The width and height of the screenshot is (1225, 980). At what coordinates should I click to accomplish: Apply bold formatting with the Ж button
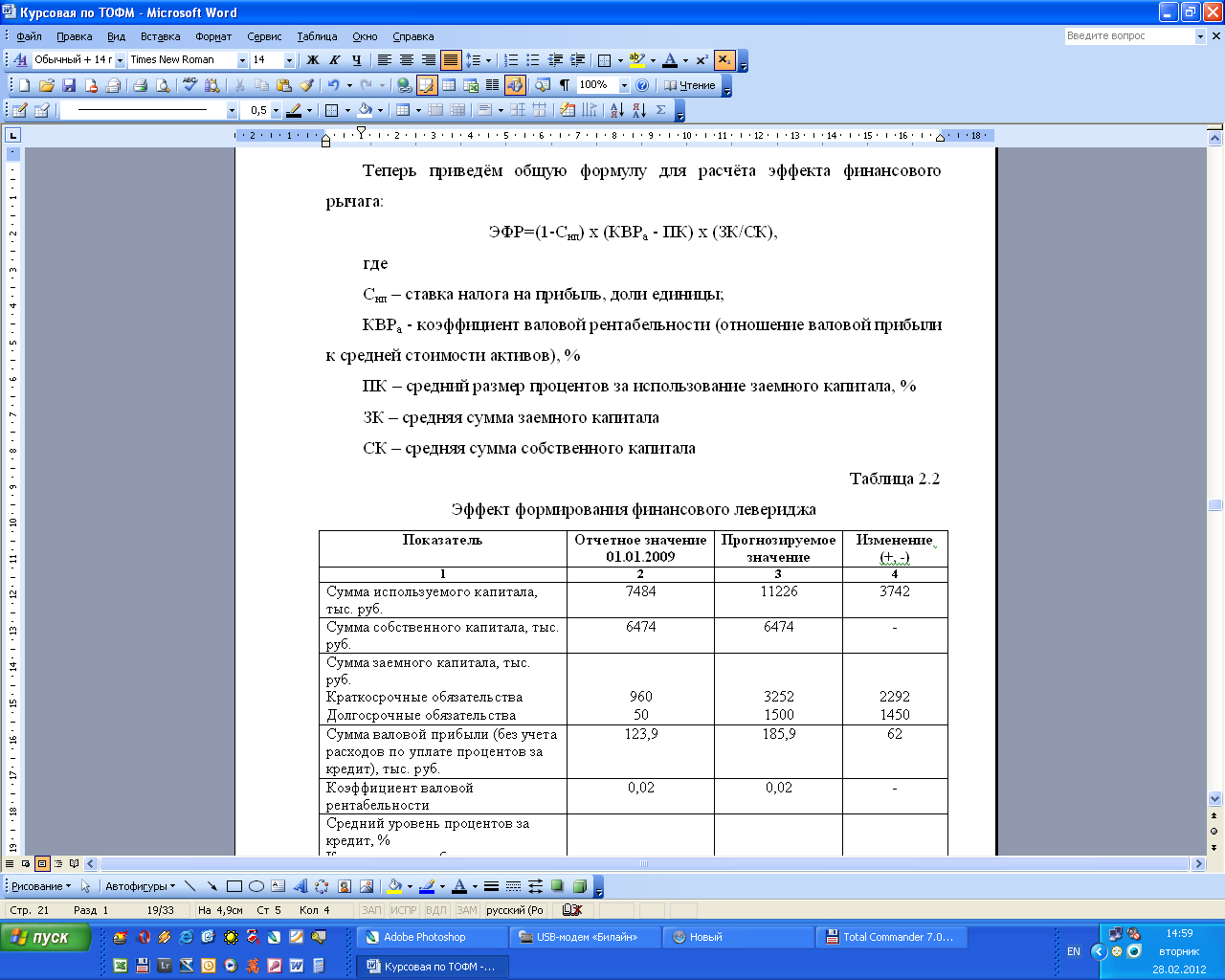[x=312, y=60]
